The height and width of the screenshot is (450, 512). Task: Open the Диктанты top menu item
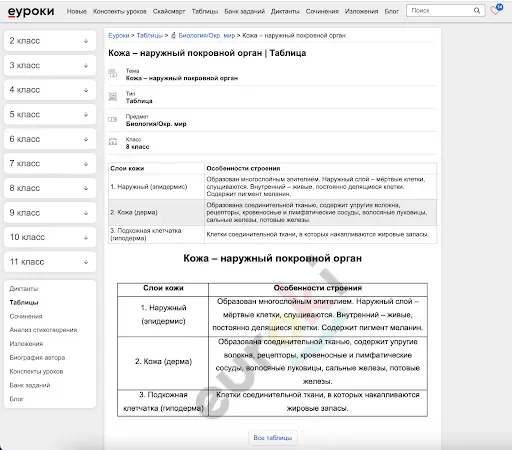tap(285, 11)
